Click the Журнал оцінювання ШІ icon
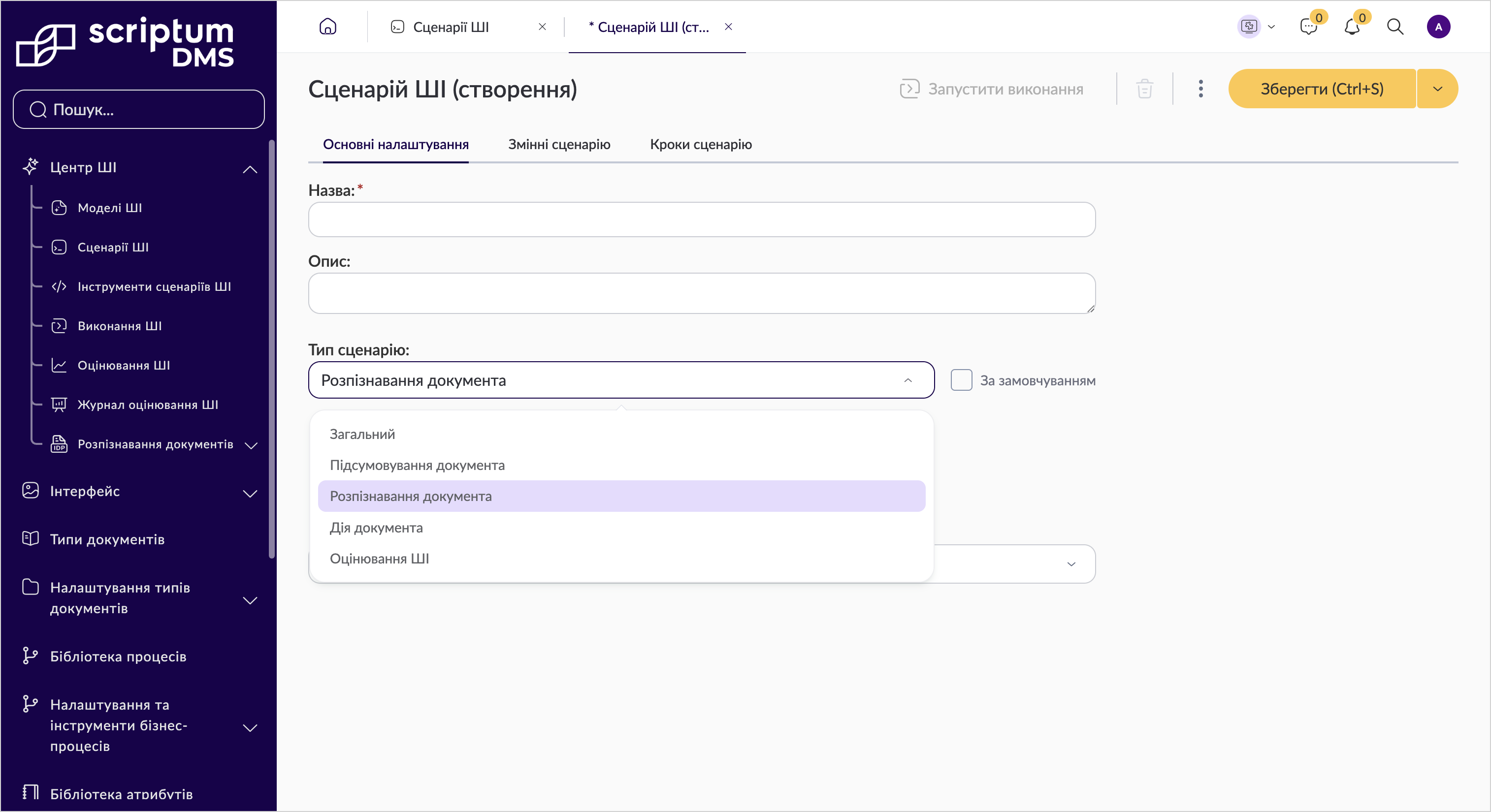The height and width of the screenshot is (812, 1491). (59, 404)
